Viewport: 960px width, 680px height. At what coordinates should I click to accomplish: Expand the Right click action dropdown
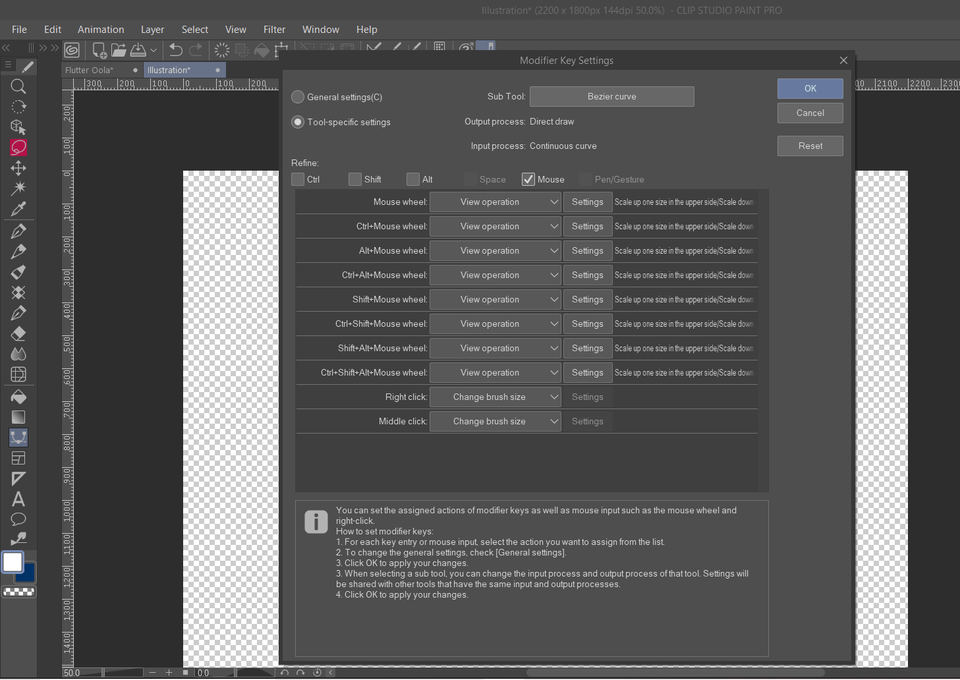(495, 397)
